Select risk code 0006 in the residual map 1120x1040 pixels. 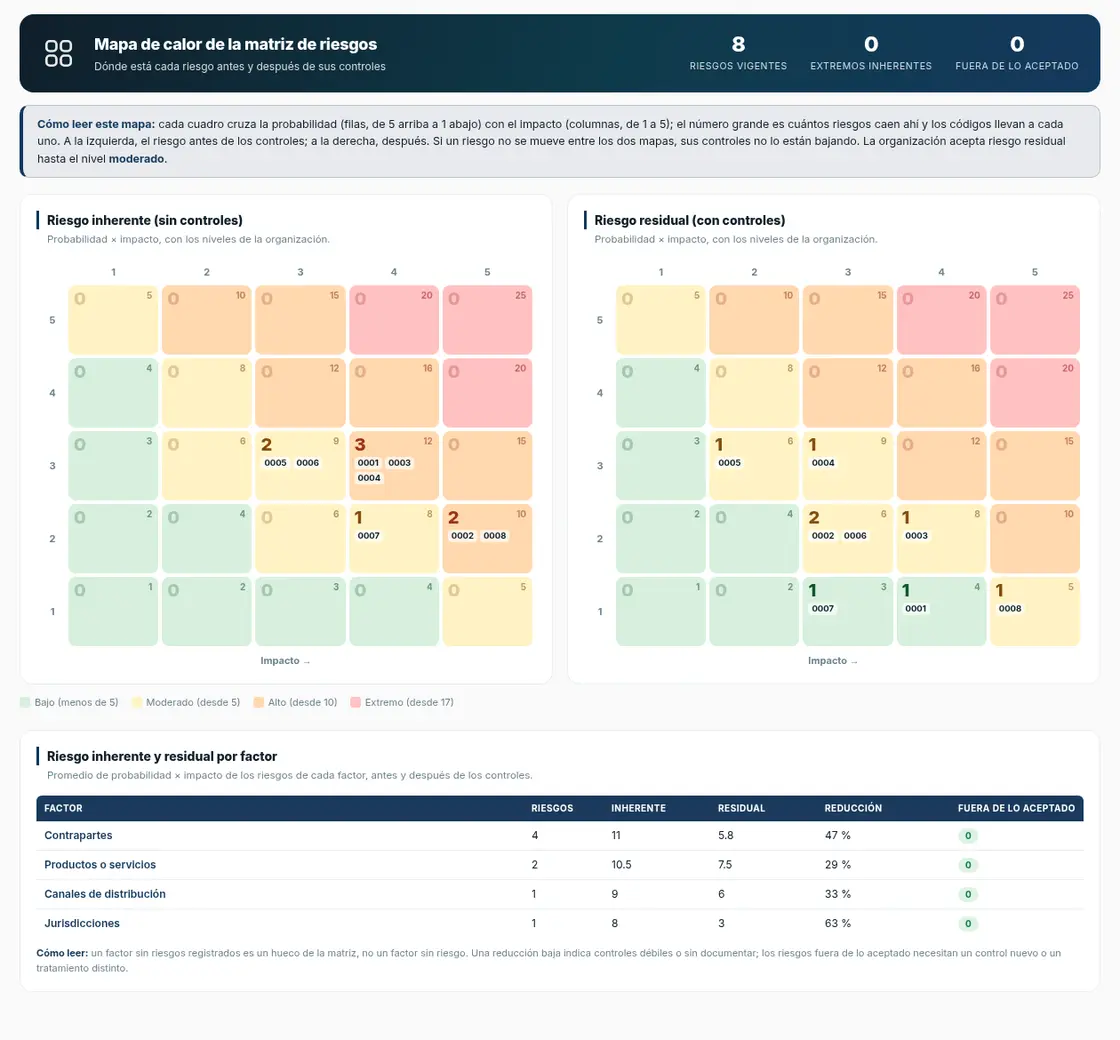pos(855,536)
